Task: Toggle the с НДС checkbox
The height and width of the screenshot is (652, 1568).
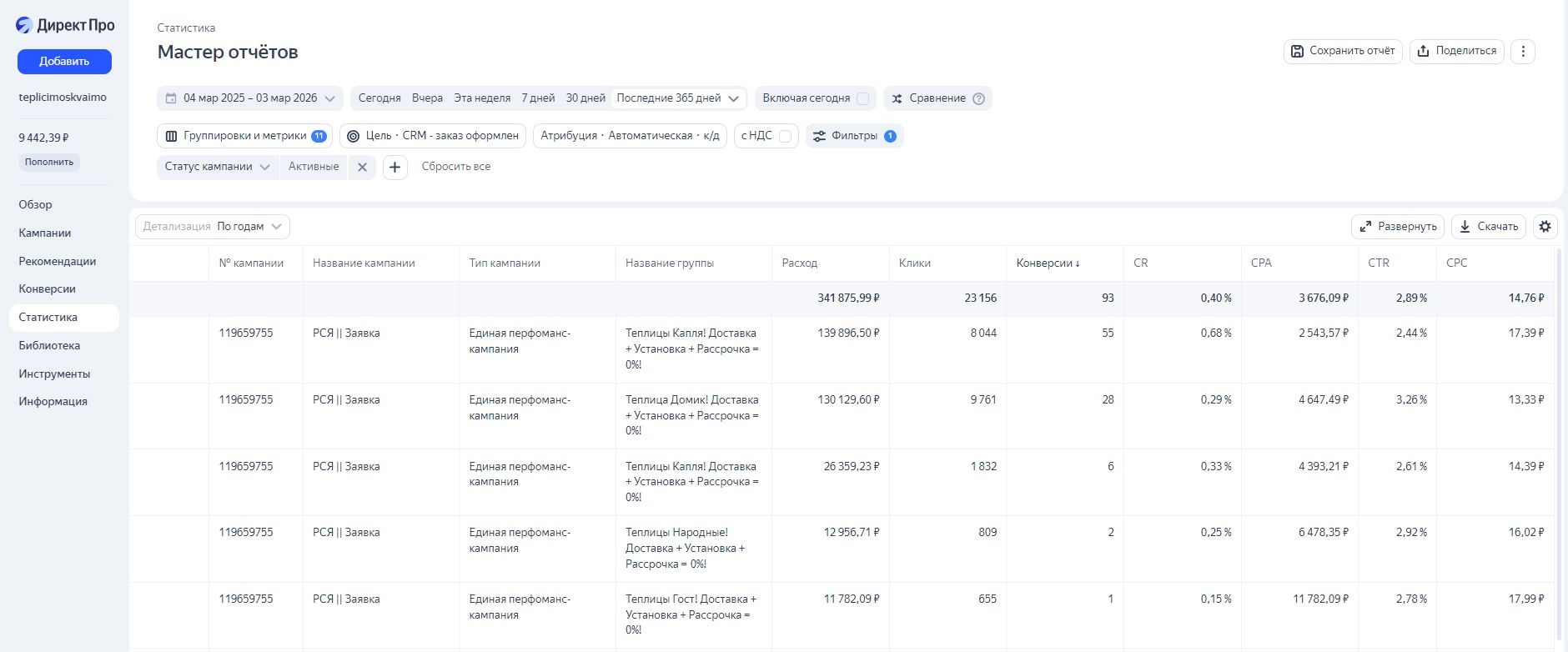Action: [785, 136]
